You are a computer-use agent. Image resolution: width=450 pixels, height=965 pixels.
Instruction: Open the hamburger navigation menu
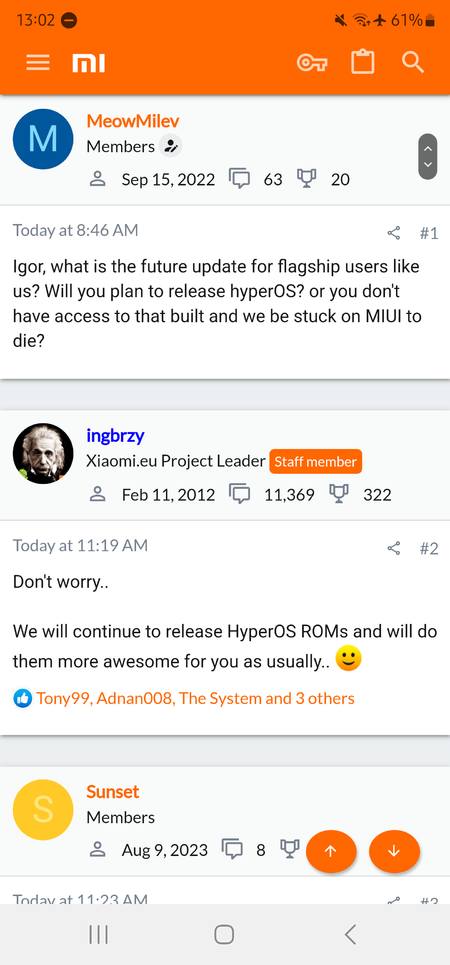pyautogui.click(x=38, y=63)
